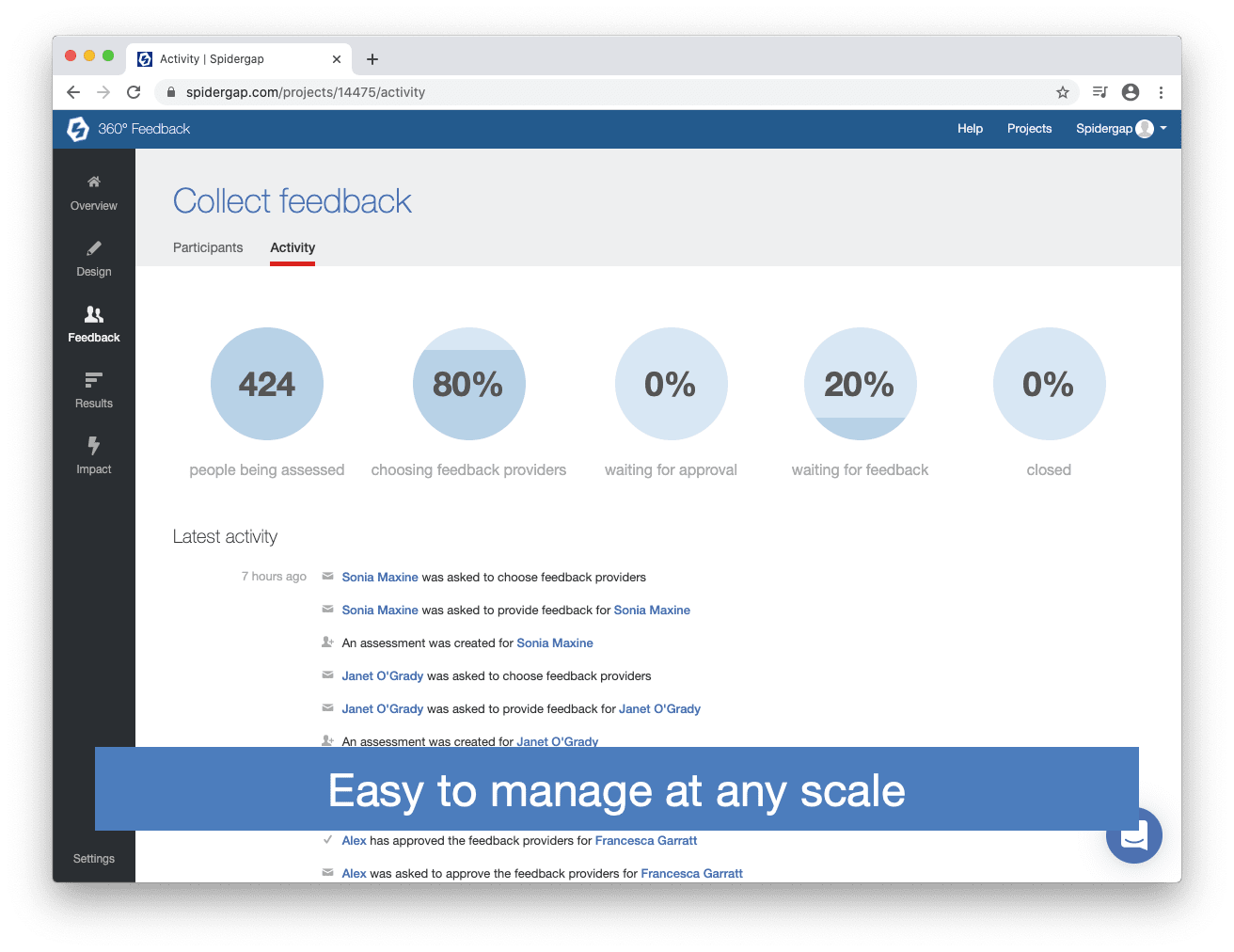Click the checkmark next to Alex's approval entry
This screenshot has width=1234, height=952.
[x=327, y=839]
